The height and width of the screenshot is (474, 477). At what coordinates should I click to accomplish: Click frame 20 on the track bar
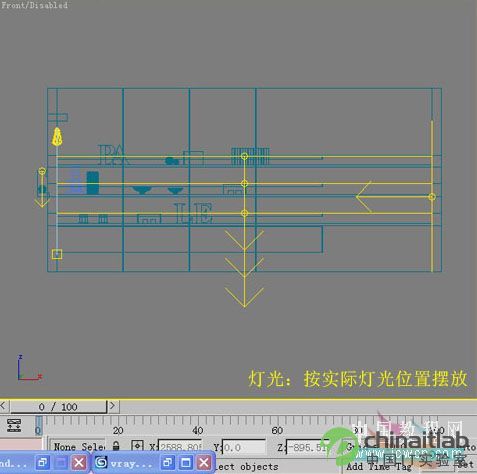click(x=118, y=430)
